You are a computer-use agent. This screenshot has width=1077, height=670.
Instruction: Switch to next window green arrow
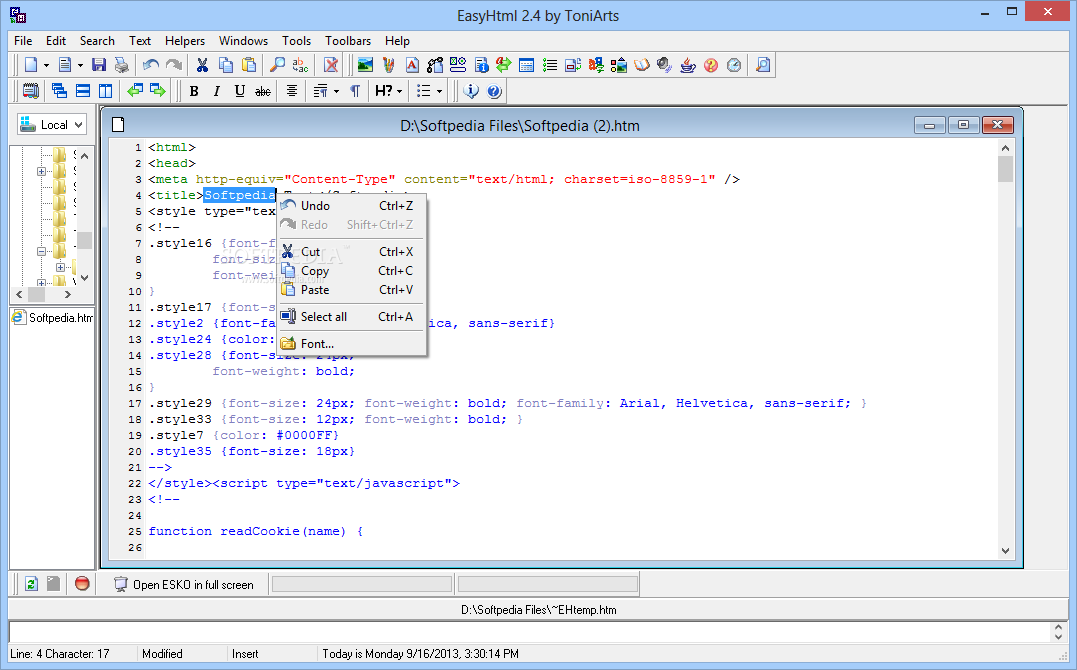click(x=158, y=91)
